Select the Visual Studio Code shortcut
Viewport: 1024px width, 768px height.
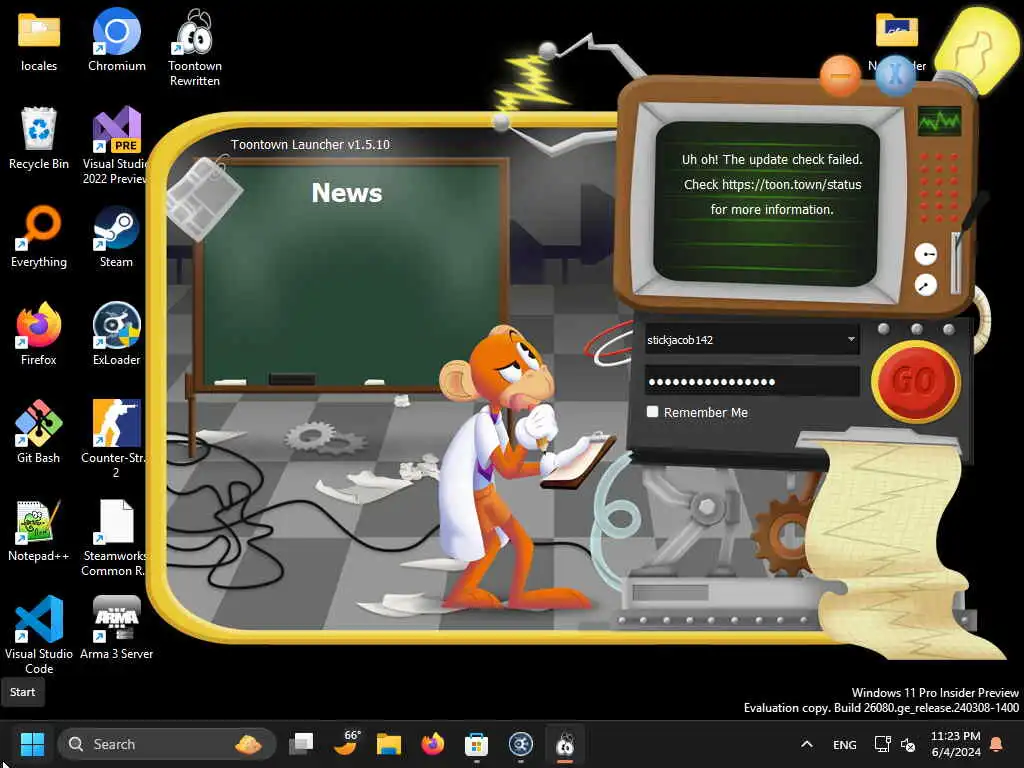(39, 635)
